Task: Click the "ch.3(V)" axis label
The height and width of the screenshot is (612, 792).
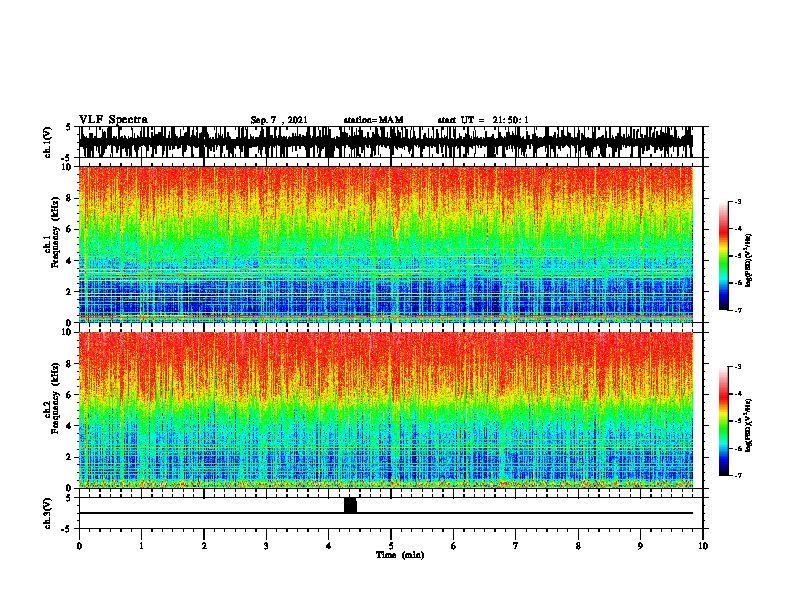Action: point(48,514)
